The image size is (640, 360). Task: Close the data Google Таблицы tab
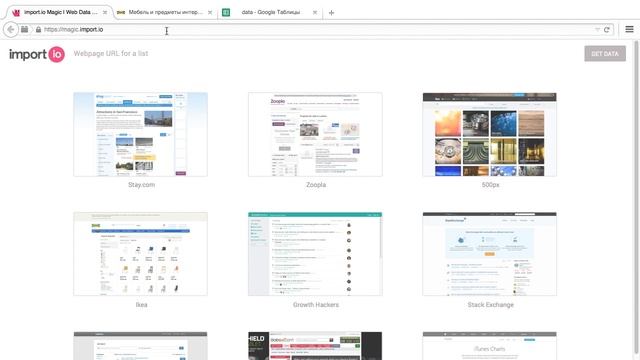click(315, 13)
